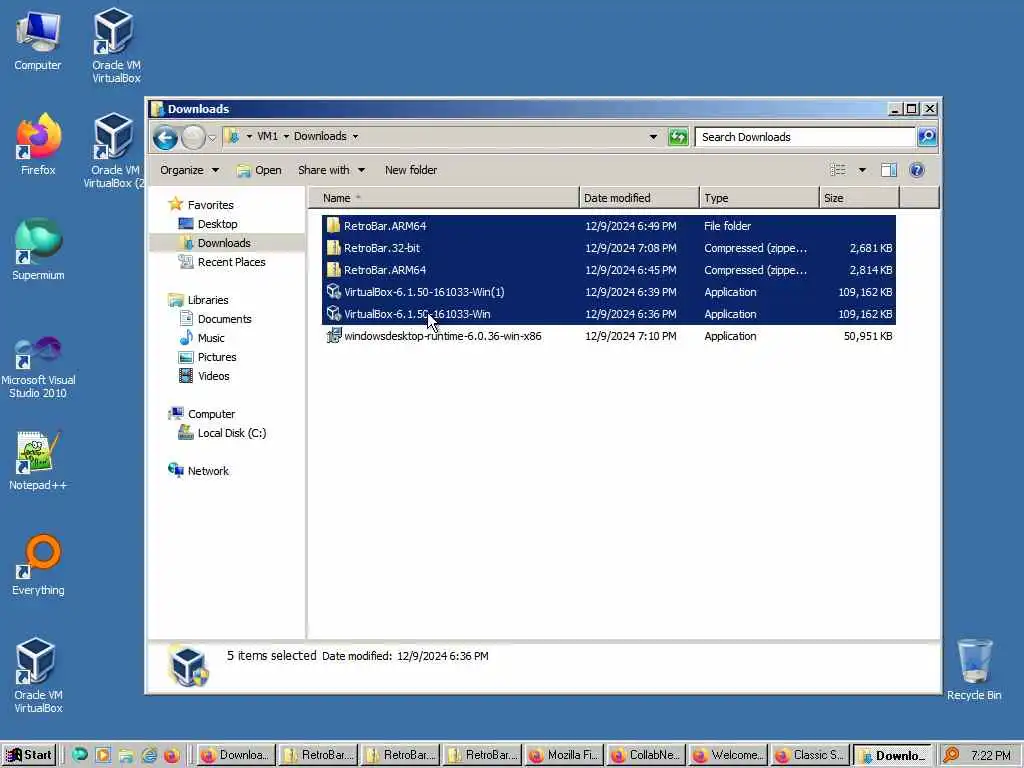
Task: Click the windowsdesktop-runtime installer icon
Action: point(334,336)
